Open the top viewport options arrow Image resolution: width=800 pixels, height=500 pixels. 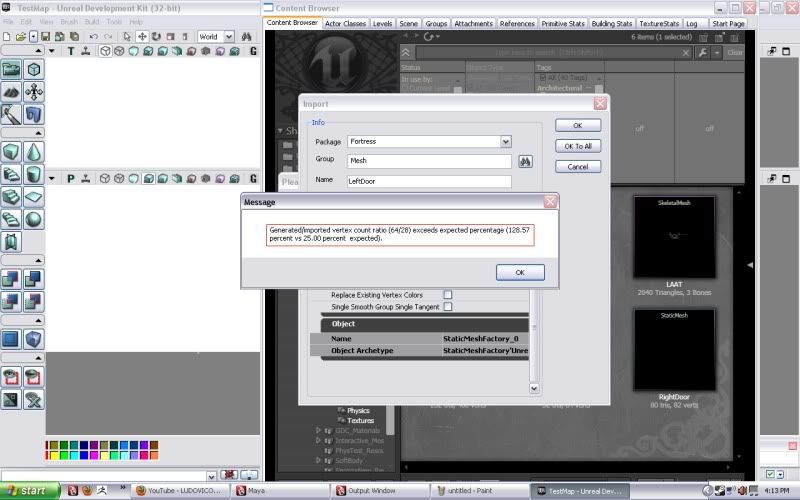pos(52,51)
